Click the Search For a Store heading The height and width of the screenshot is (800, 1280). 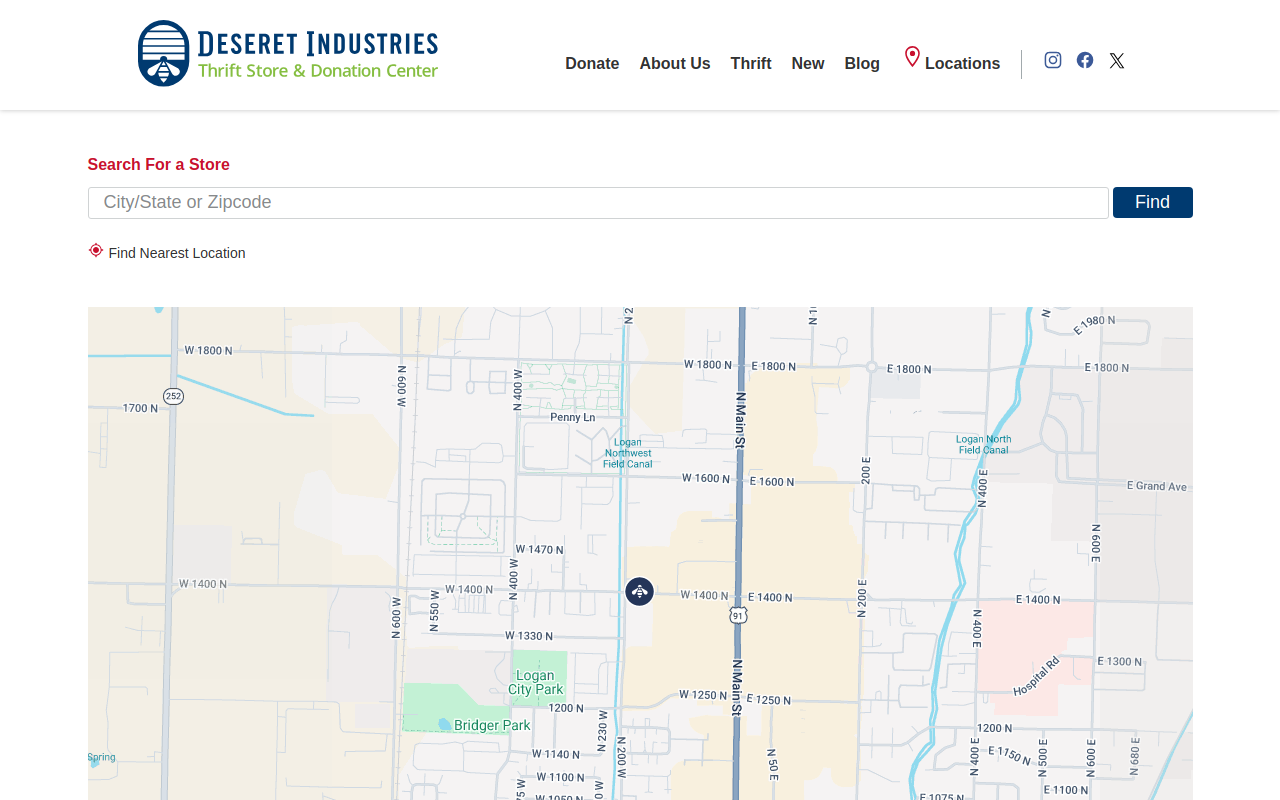159,165
